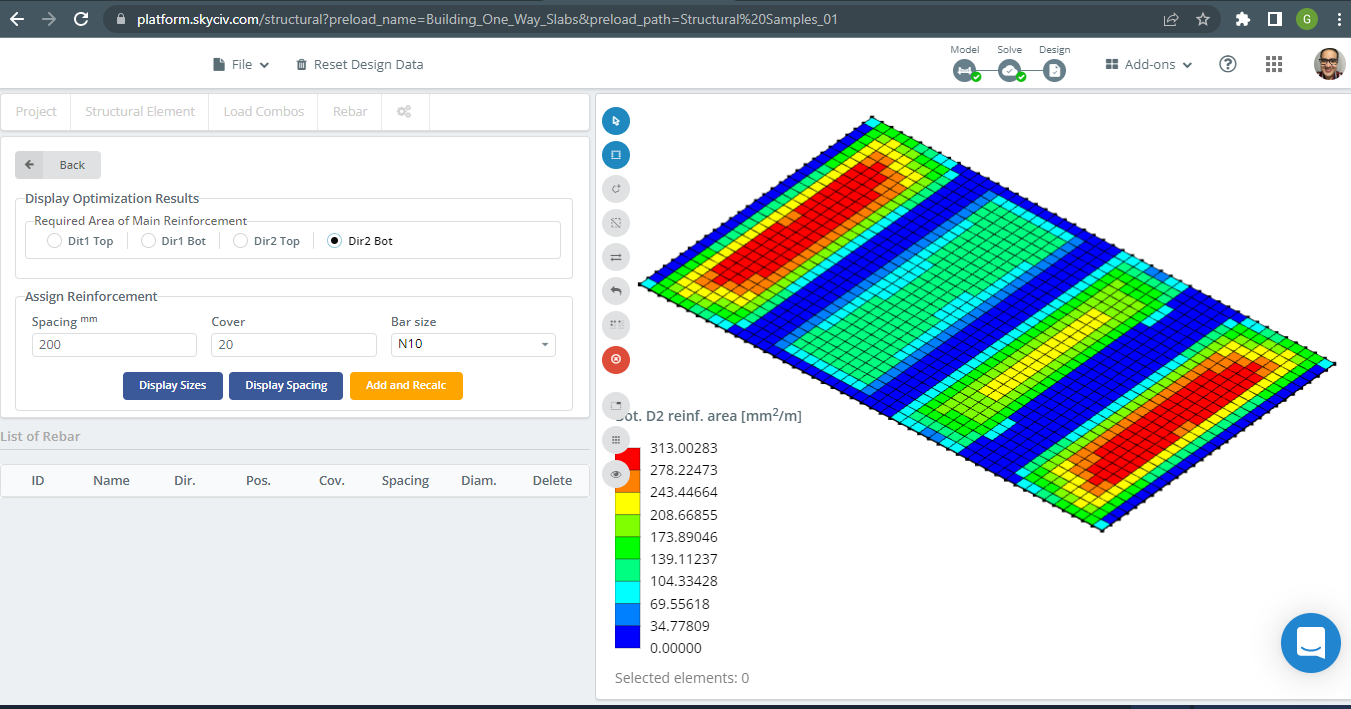Click the red cancel icon in the viewer toolbar
The height and width of the screenshot is (709, 1351).
click(616, 359)
